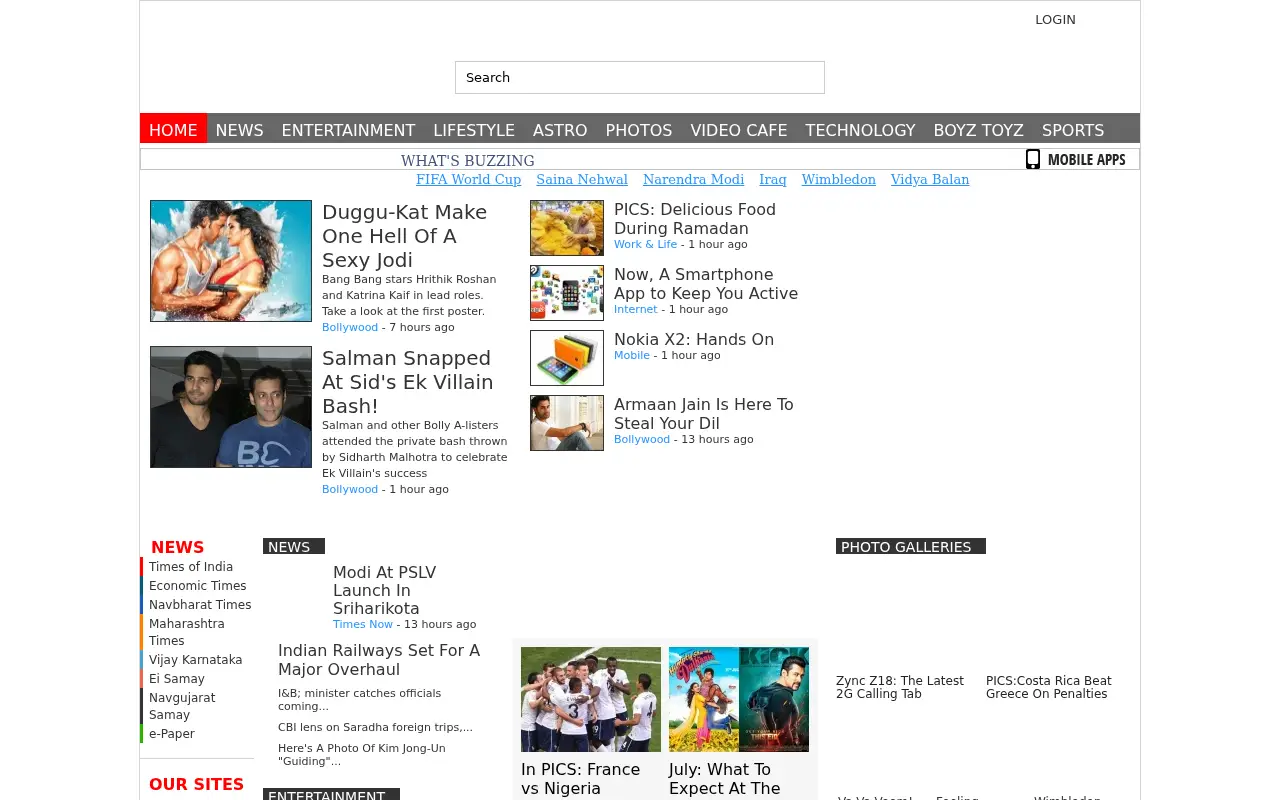
Task: Open the SPORTS menu item
Action: click(x=1073, y=130)
